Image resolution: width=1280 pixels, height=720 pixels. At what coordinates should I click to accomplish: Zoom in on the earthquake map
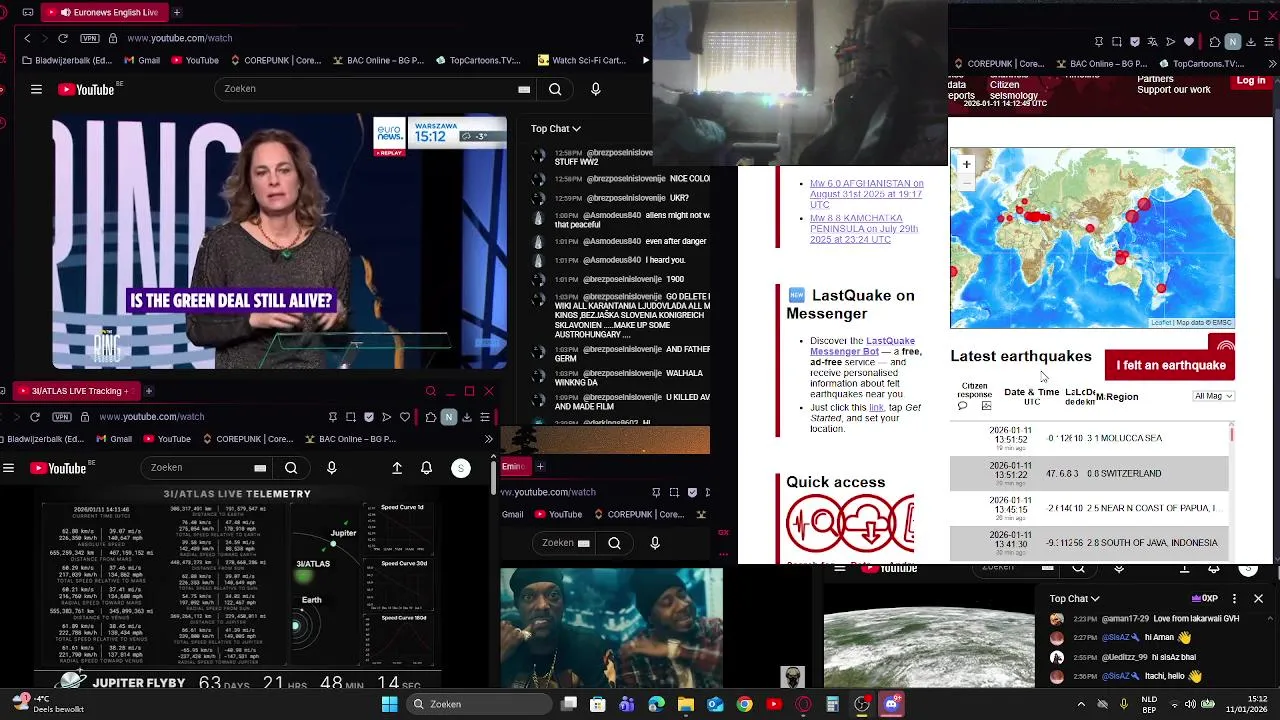(966, 164)
